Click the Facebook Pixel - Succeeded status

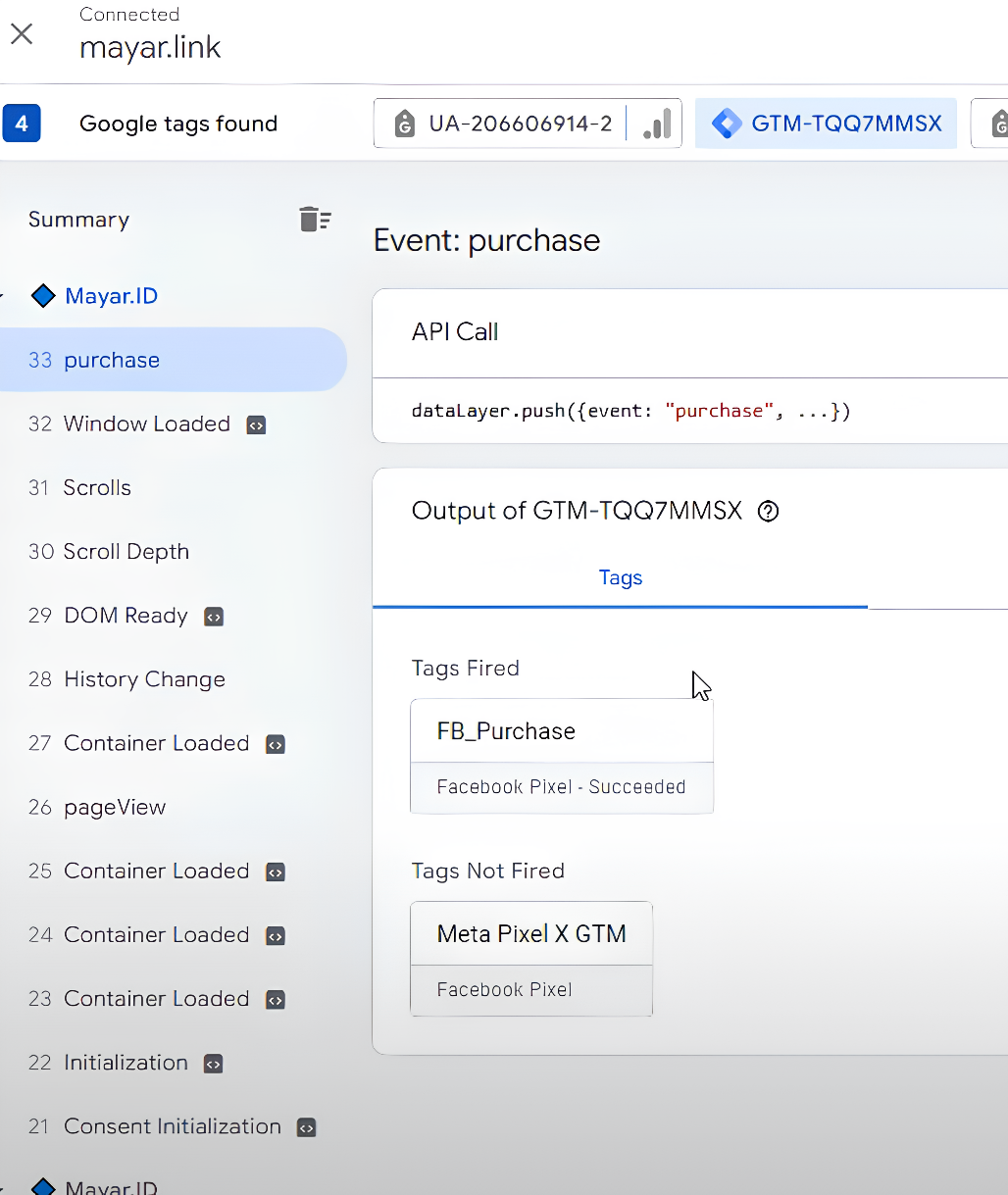pos(561,787)
